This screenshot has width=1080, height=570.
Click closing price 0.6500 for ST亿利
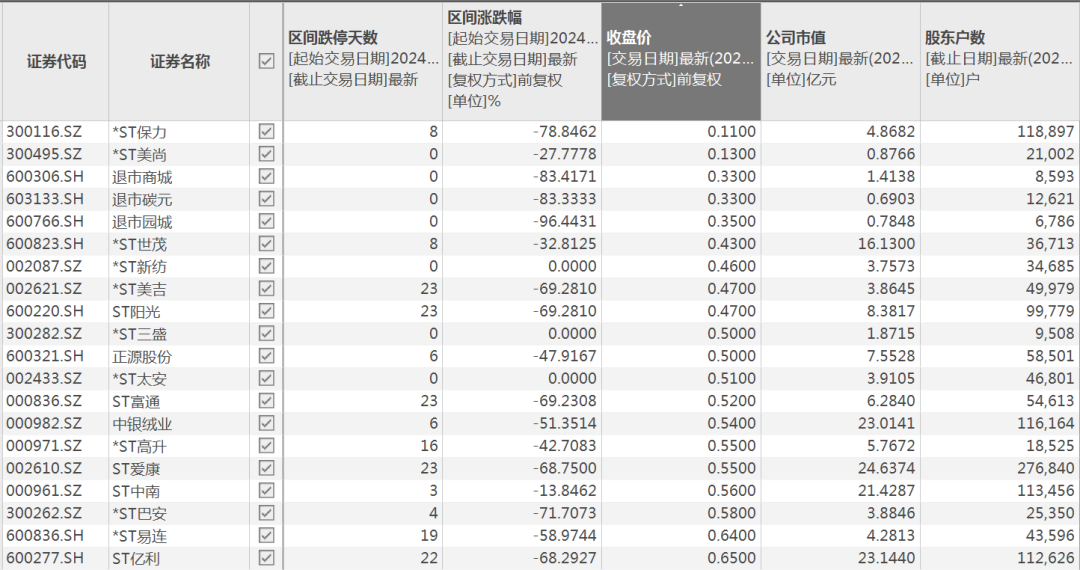(x=731, y=558)
